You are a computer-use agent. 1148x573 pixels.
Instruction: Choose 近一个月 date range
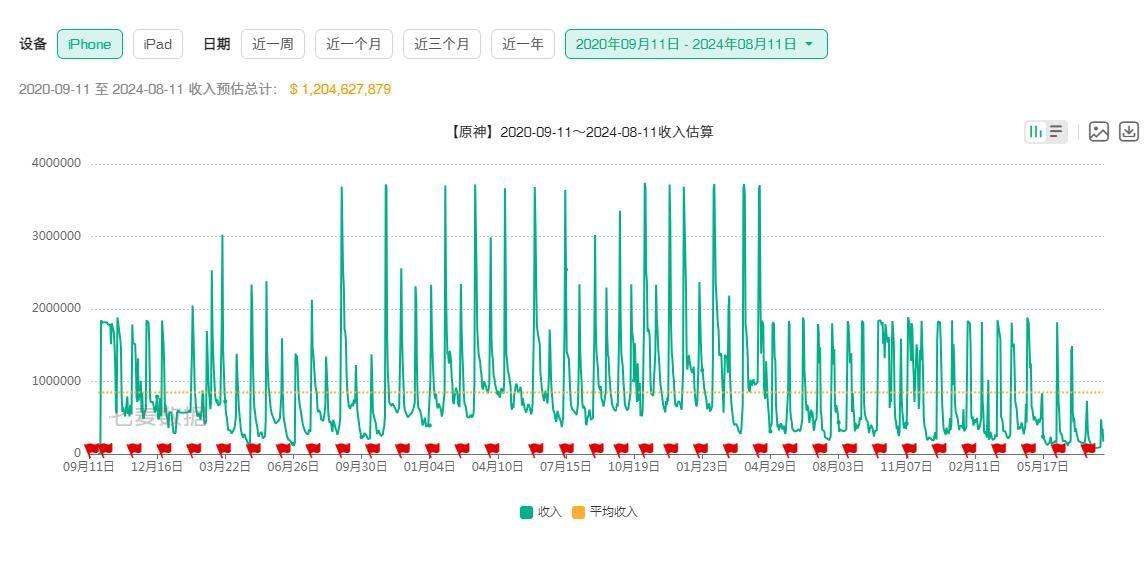(x=354, y=44)
